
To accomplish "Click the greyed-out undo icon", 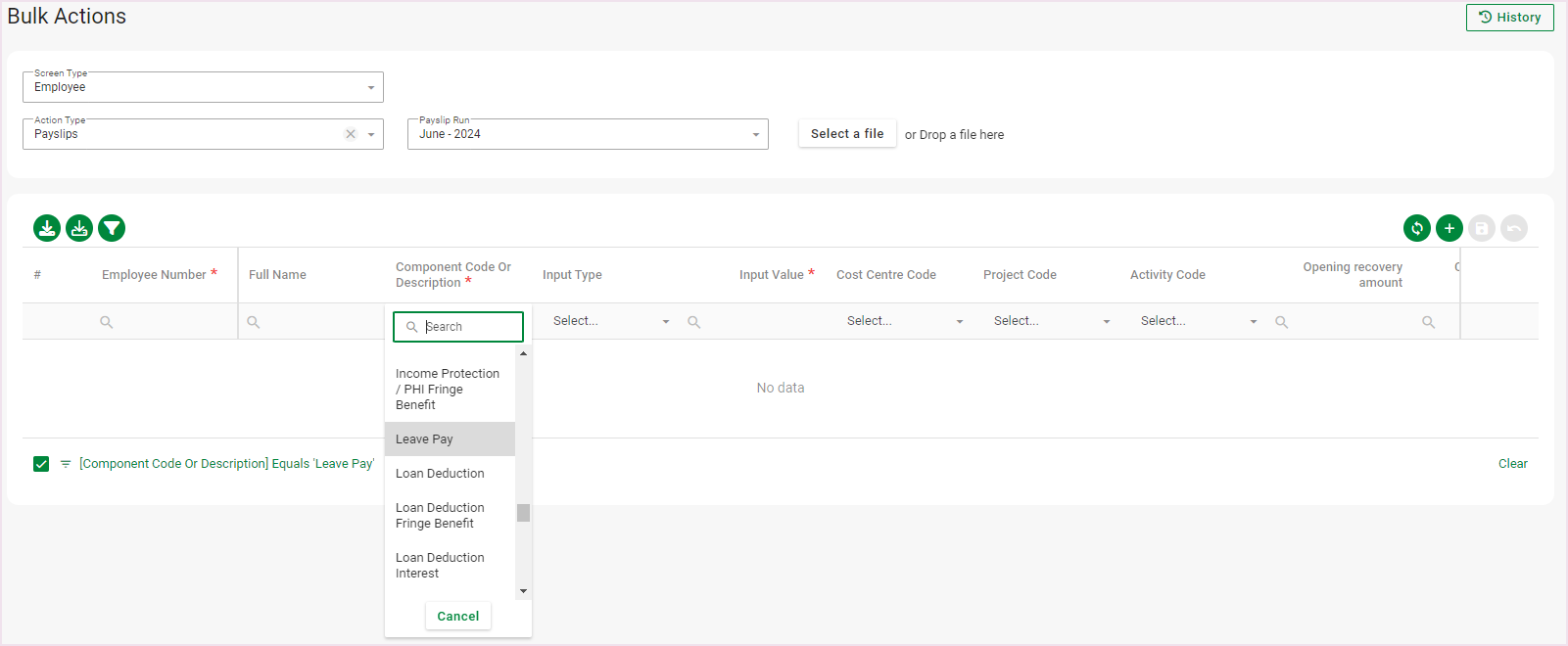I will [1513, 228].
